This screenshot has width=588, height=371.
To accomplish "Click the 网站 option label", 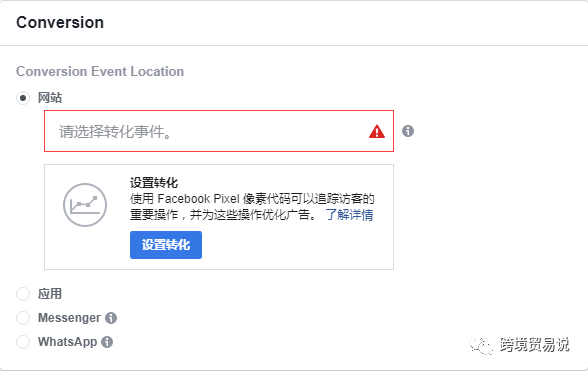I will [50, 98].
